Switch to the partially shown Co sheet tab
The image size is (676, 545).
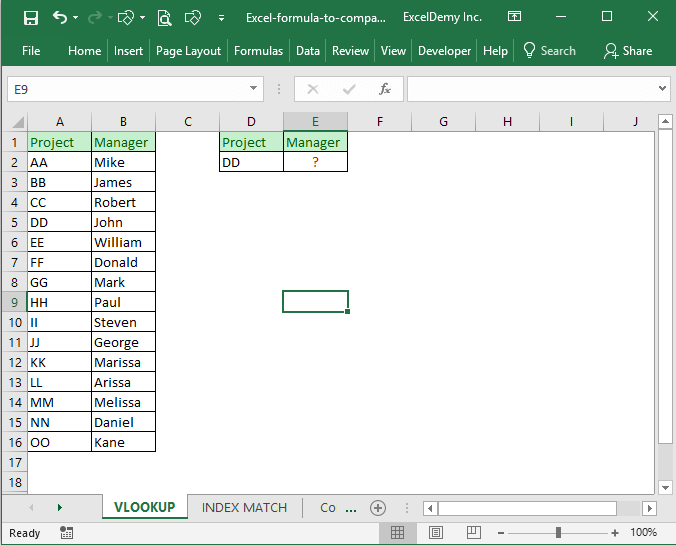[x=328, y=507]
